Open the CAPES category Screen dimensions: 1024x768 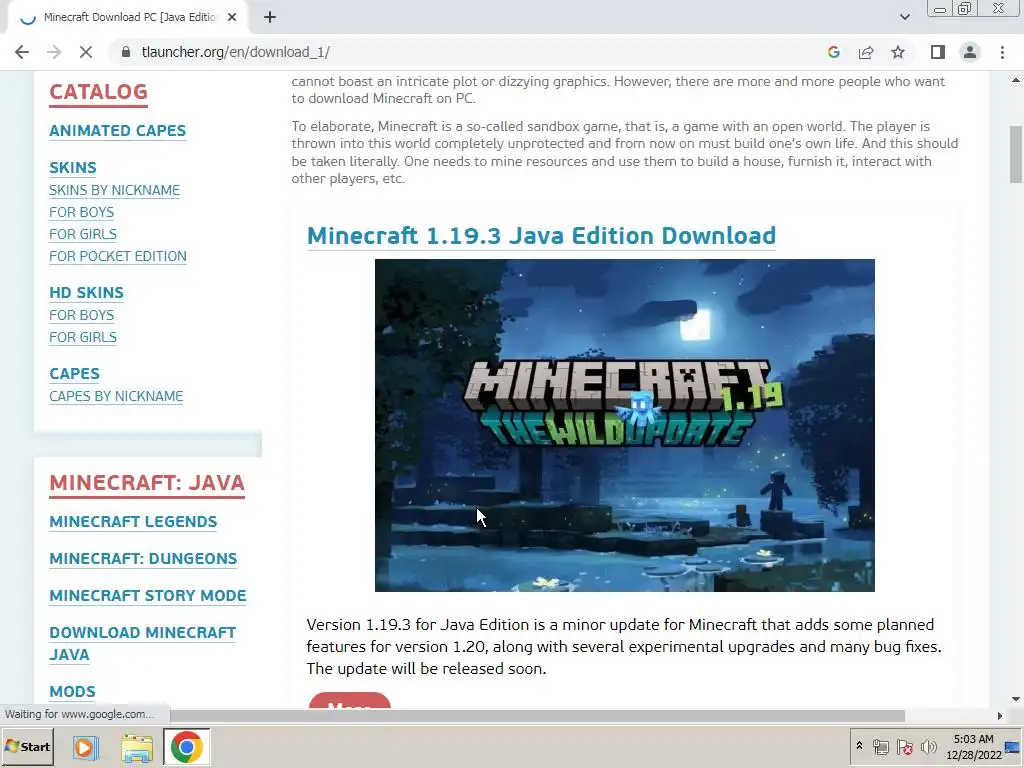(x=74, y=374)
